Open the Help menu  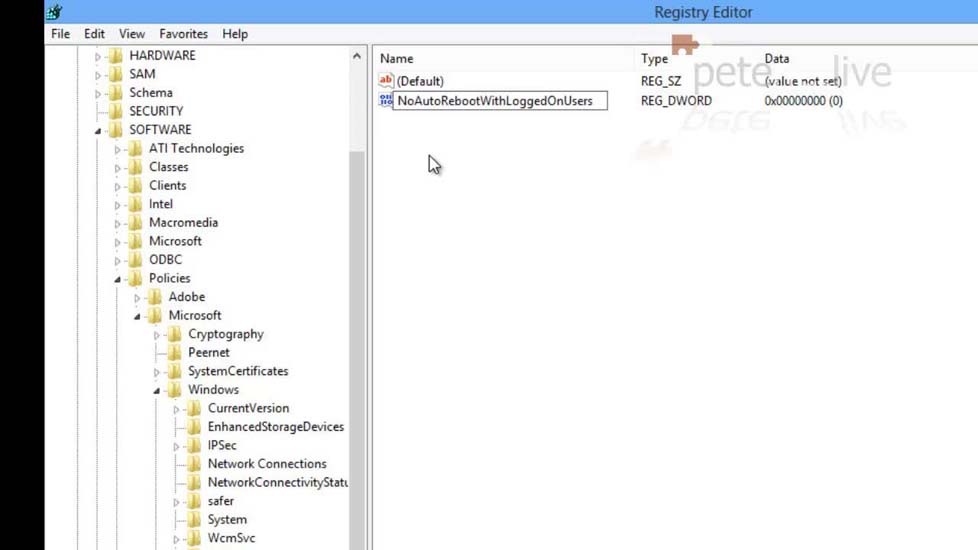coord(235,34)
